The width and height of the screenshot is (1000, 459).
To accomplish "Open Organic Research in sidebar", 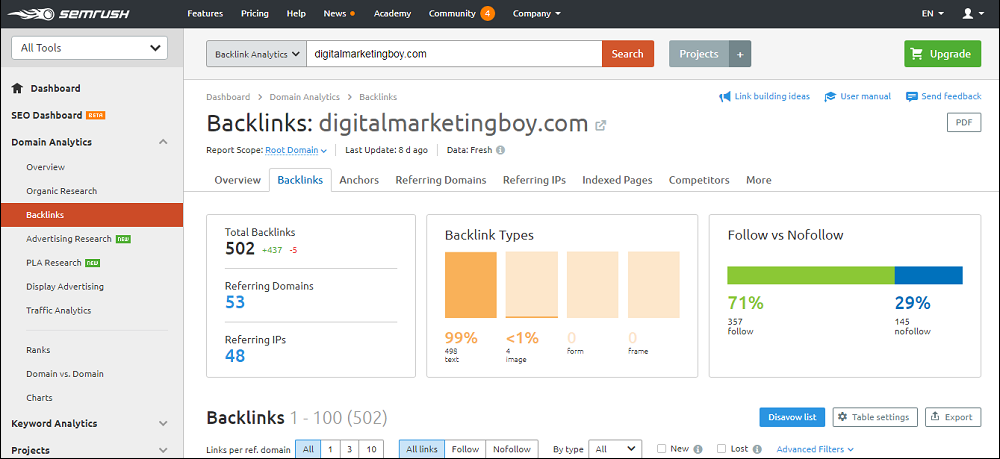I will pos(61,191).
